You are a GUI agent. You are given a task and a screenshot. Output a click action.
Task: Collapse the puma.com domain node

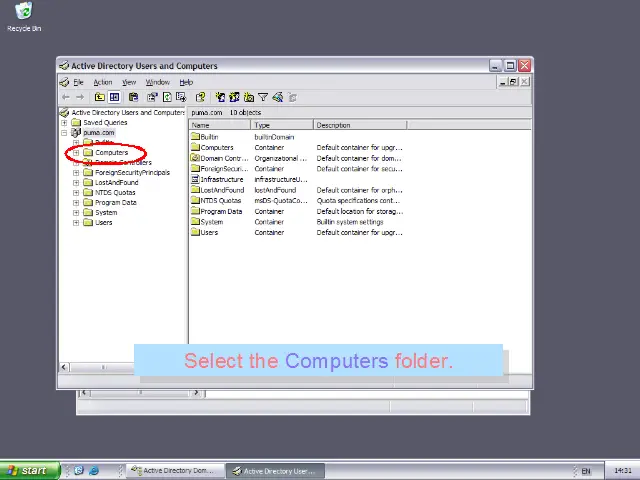64,133
